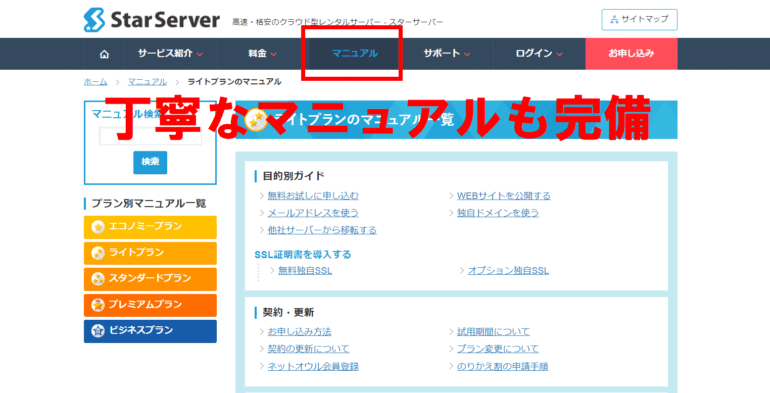The height and width of the screenshot is (393, 770).
Task: Open the WEBサイトを公開する link
Action: coord(504,196)
